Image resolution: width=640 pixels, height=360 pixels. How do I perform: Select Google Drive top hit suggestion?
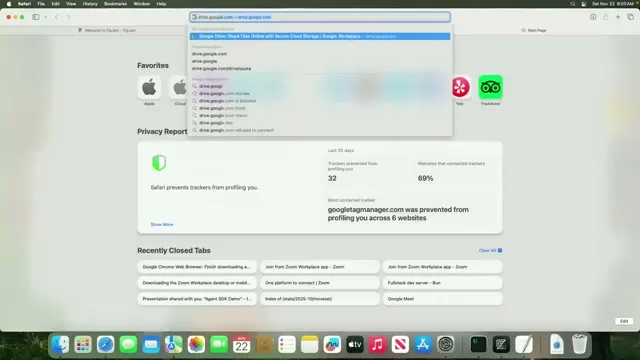click(x=320, y=36)
